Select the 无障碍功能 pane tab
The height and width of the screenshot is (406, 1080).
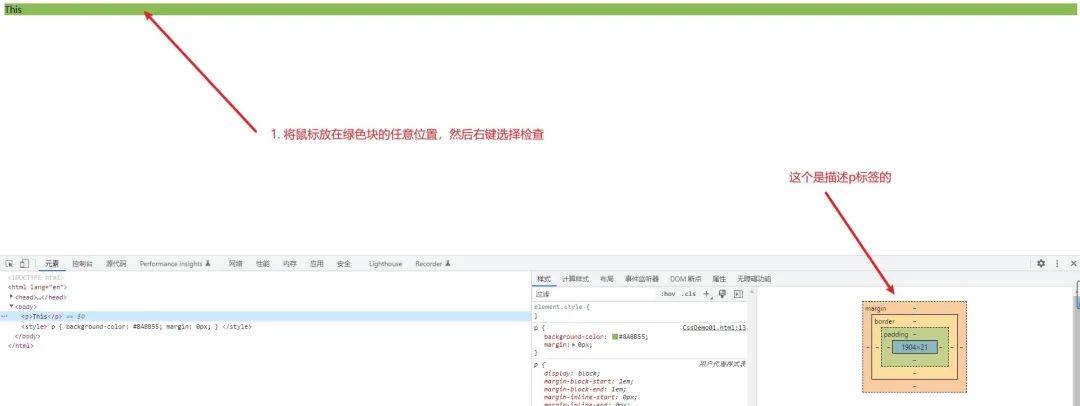754,278
